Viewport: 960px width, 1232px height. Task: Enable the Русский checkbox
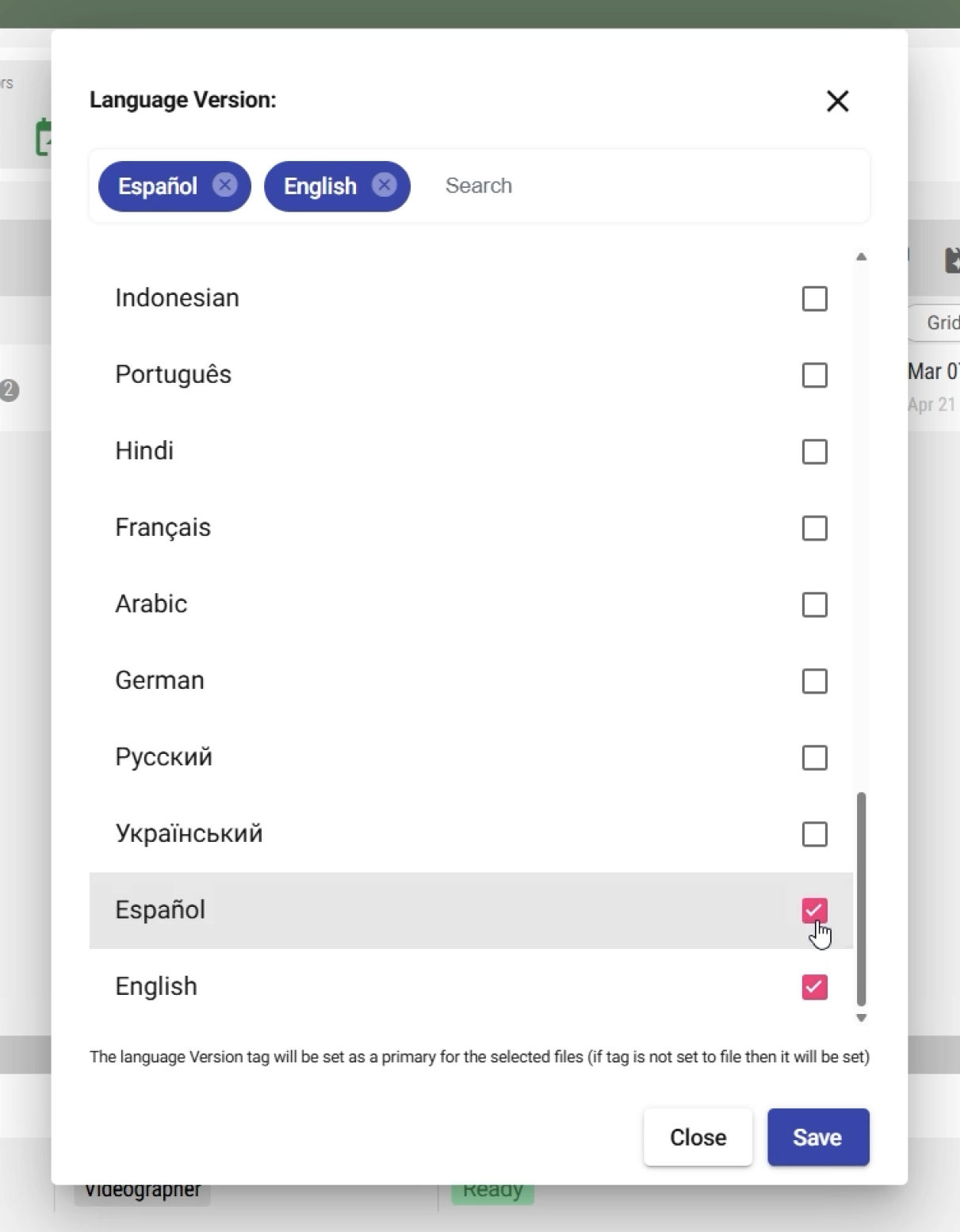814,758
